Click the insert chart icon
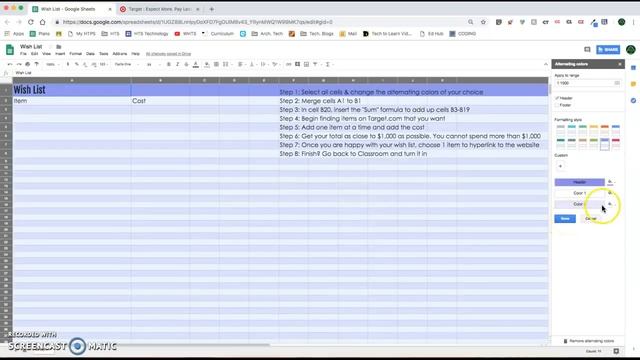Image resolution: width=640 pixels, height=360 pixels. [x=307, y=64]
